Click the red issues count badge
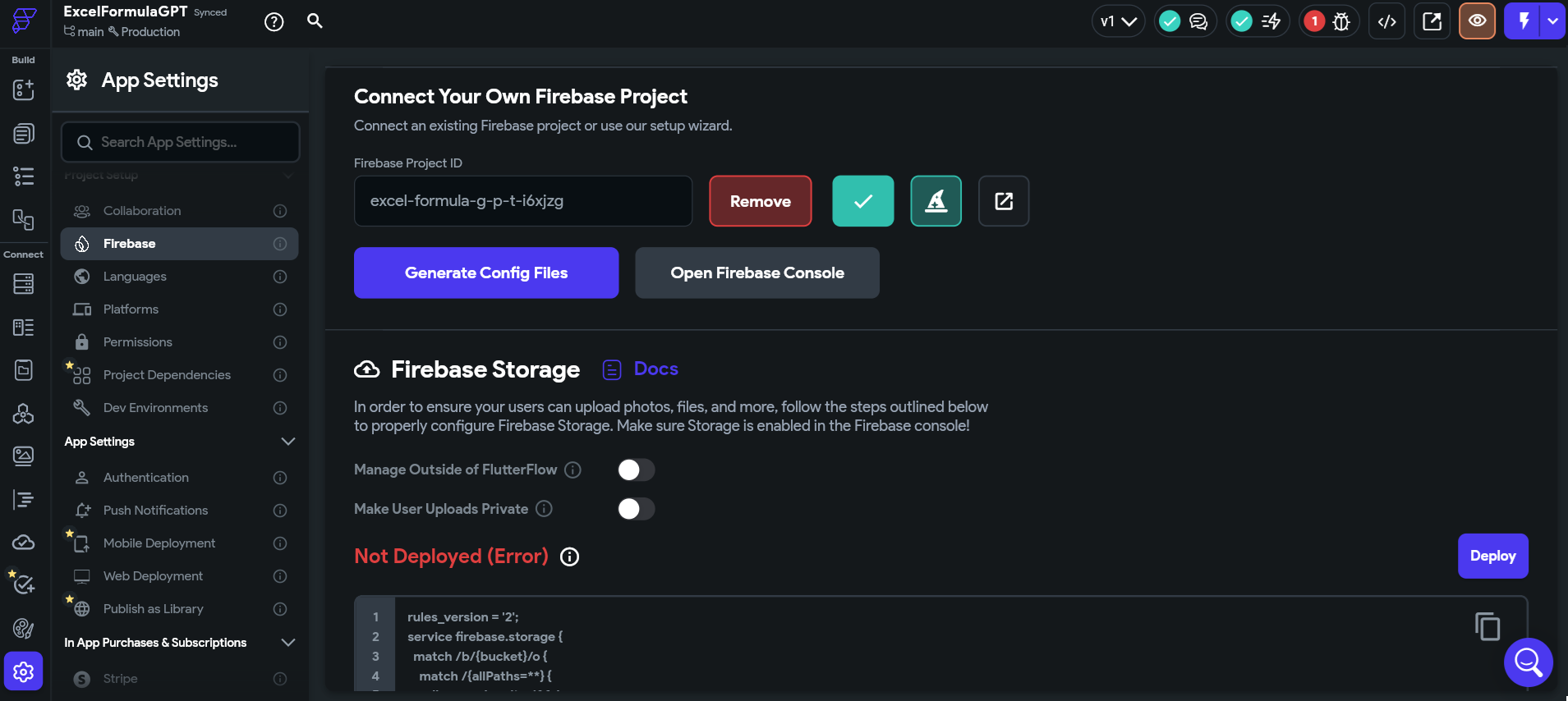The image size is (1568, 701). click(1314, 21)
